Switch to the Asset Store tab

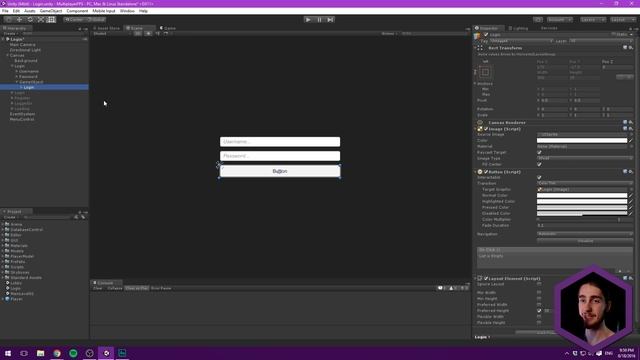click(107, 28)
